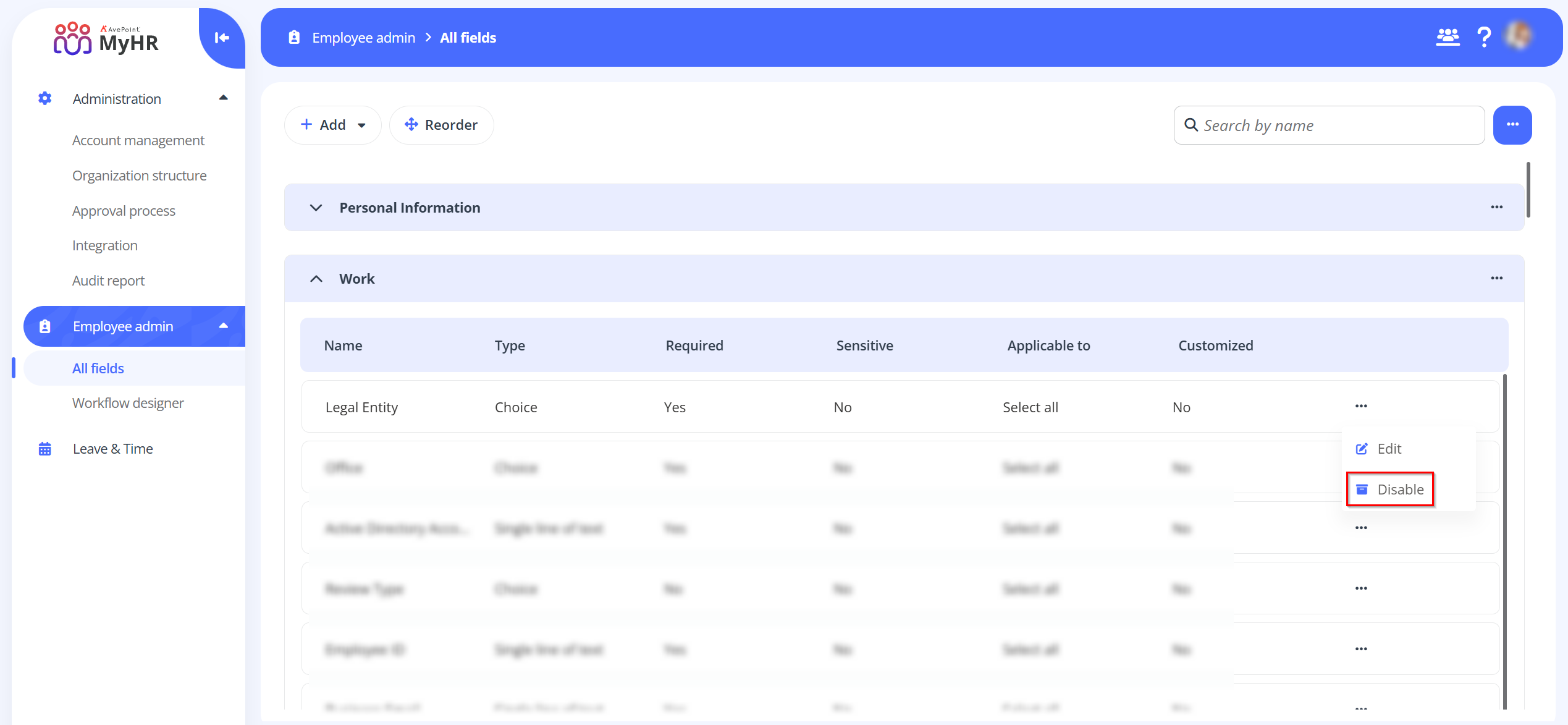The image size is (1568, 725).
Task: Open ellipsis menu for Review Type row
Action: pos(1361,588)
